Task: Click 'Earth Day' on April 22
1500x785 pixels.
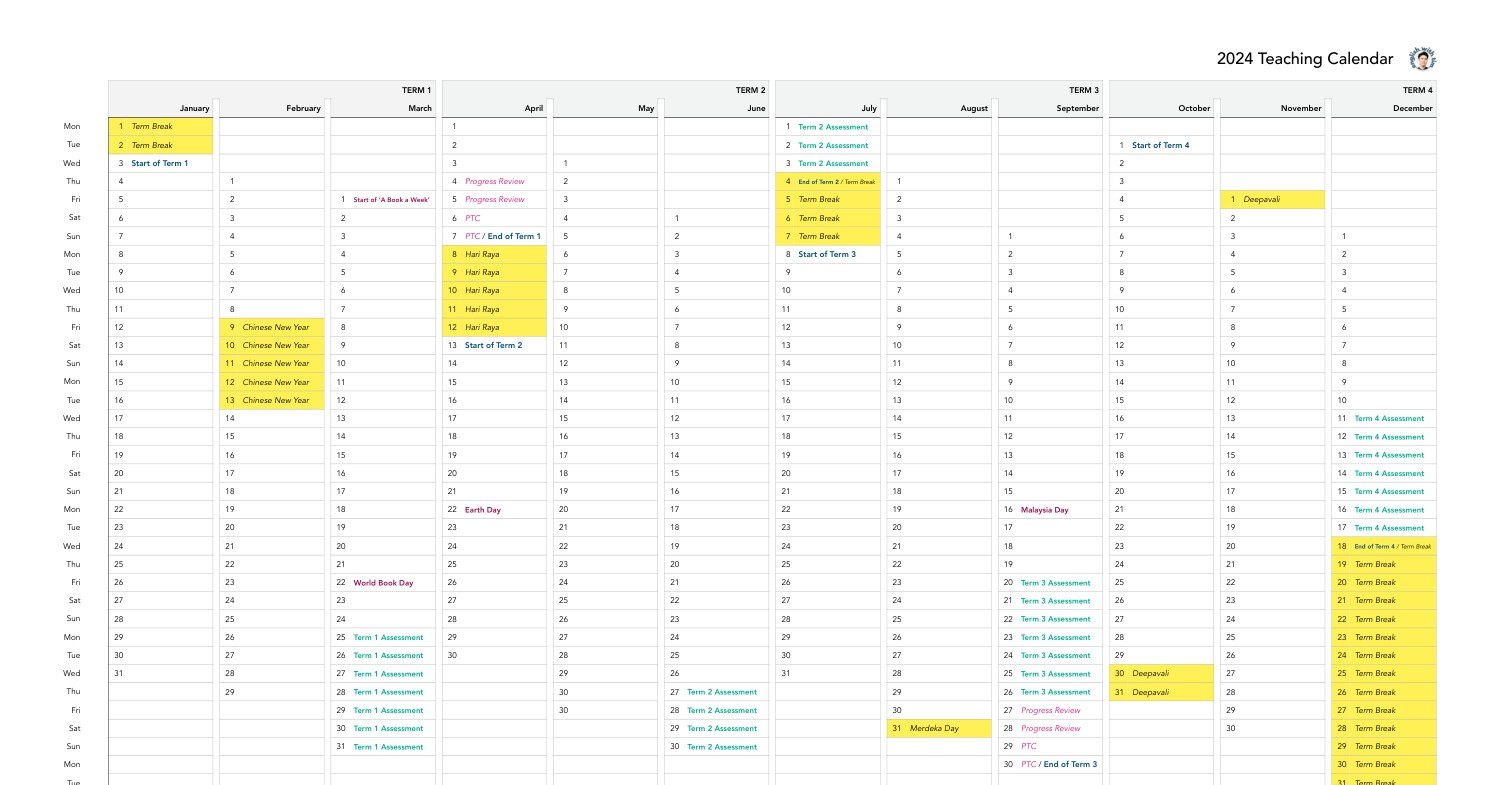Action: click(x=483, y=509)
